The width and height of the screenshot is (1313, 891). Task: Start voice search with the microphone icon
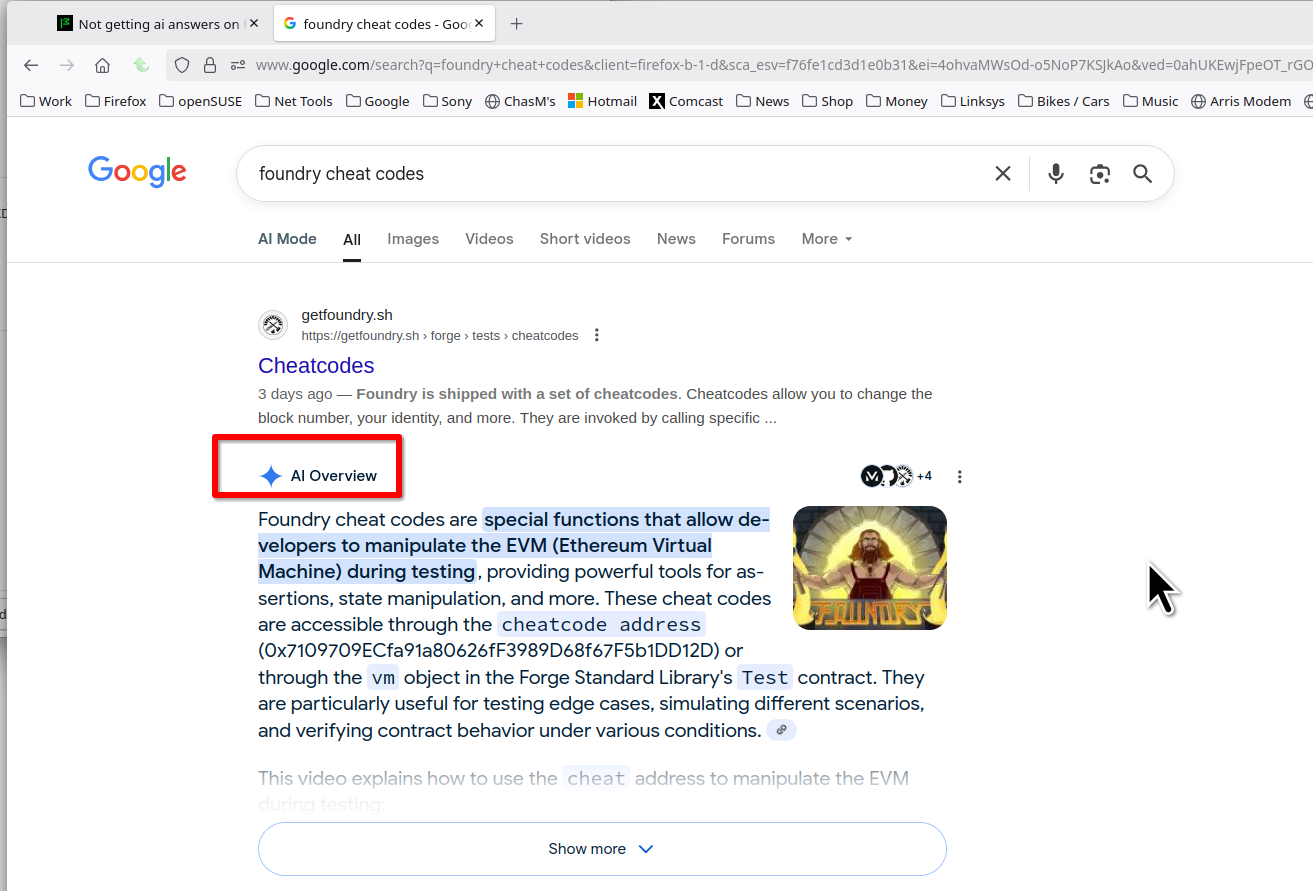pyautogui.click(x=1056, y=174)
